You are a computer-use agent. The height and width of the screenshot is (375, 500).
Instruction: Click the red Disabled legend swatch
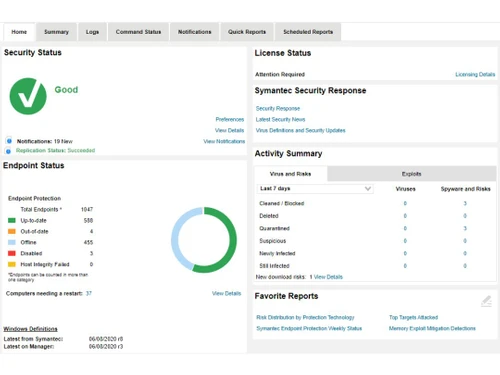[x=12, y=253]
